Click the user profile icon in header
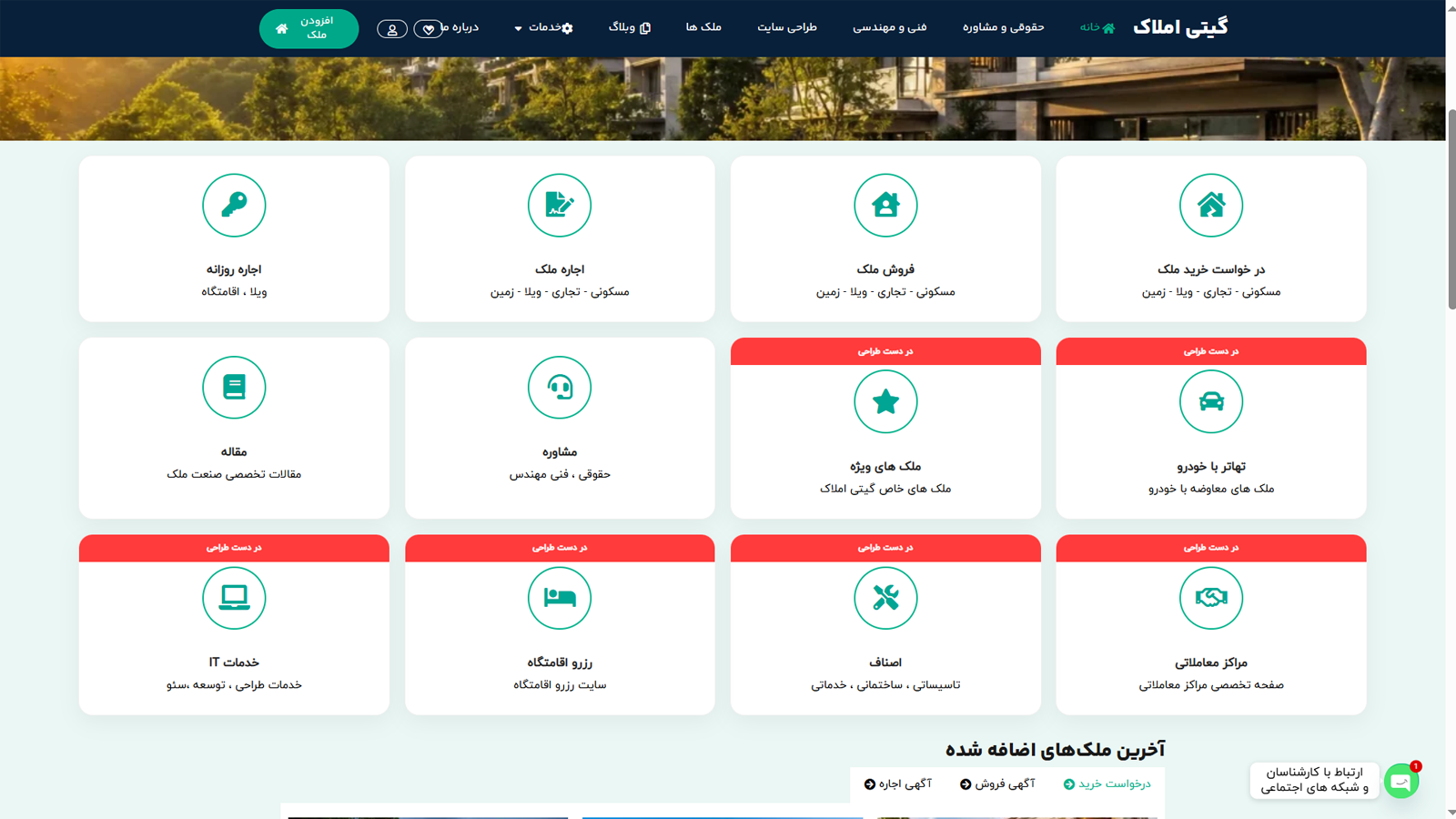 [x=392, y=29]
